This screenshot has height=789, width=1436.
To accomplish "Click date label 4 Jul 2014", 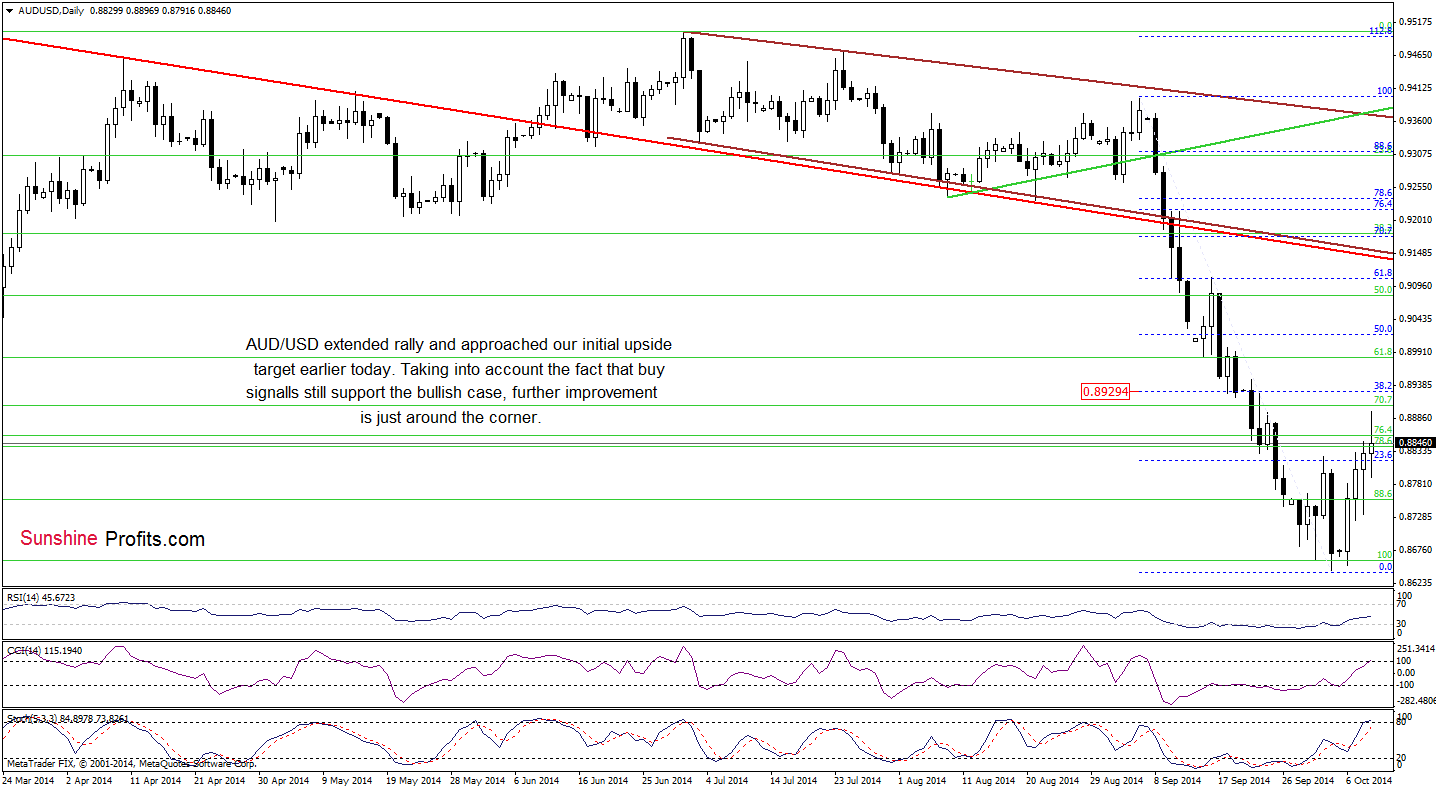I will click(726, 779).
